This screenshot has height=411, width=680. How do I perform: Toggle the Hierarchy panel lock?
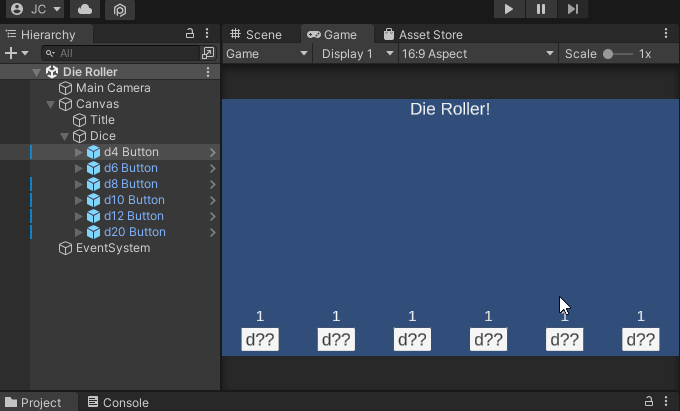(x=190, y=33)
